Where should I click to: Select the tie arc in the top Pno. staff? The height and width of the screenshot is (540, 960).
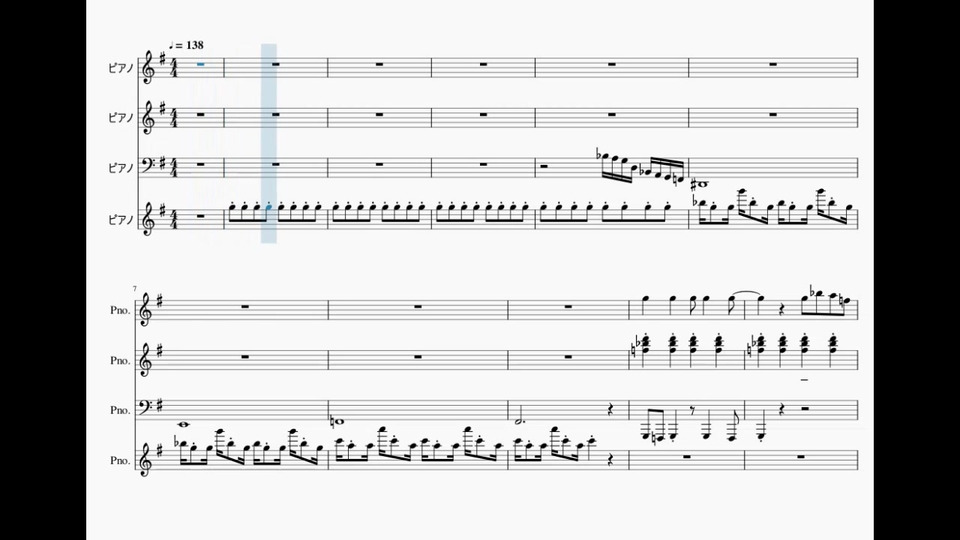(745, 294)
